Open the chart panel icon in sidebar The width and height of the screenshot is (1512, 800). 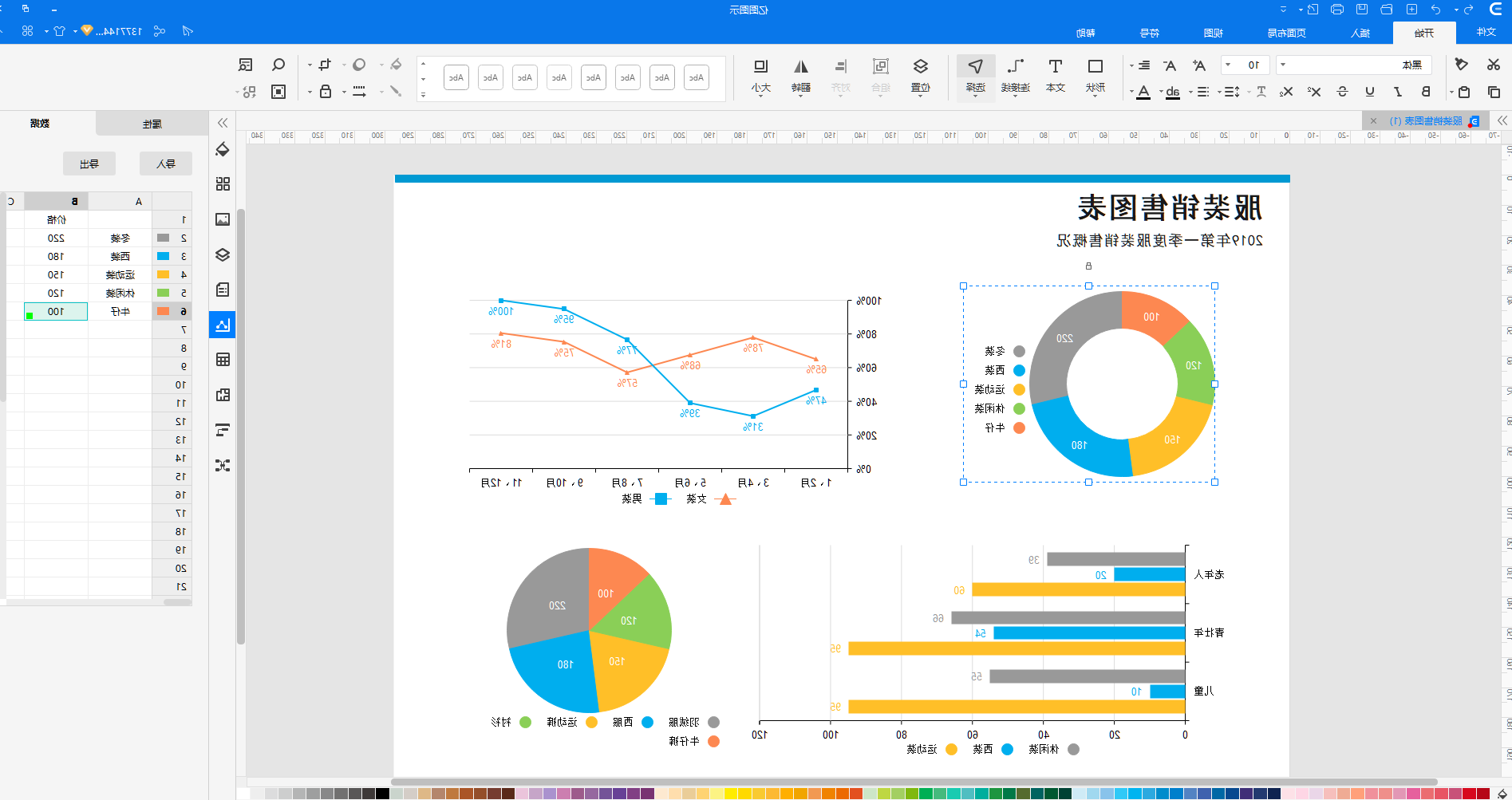[x=223, y=325]
